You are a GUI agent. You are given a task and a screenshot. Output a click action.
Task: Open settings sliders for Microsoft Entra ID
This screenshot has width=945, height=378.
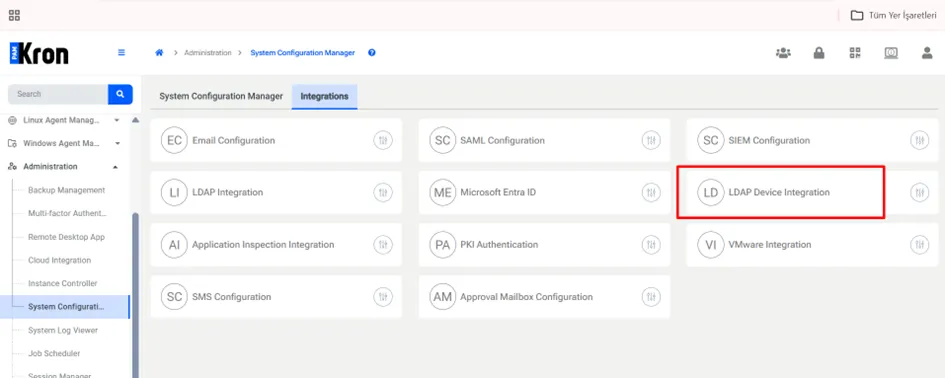click(651, 192)
